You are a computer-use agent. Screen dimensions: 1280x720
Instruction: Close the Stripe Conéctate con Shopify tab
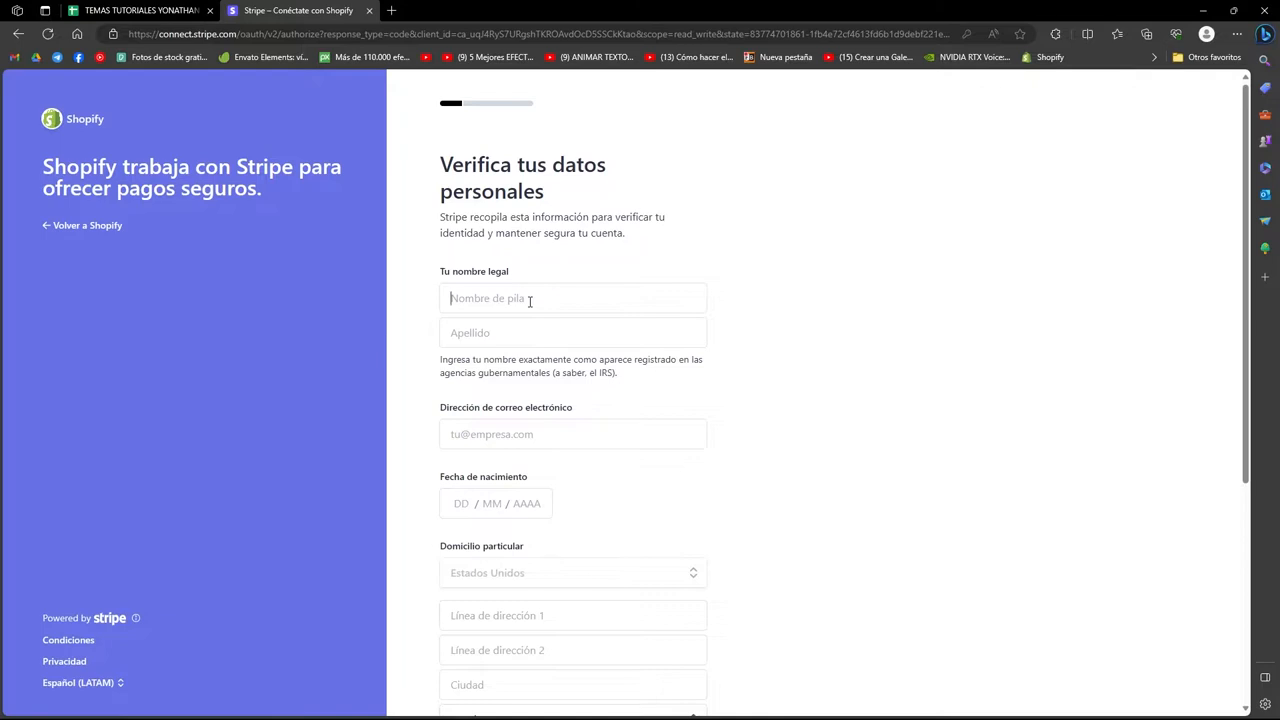[369, 10]
